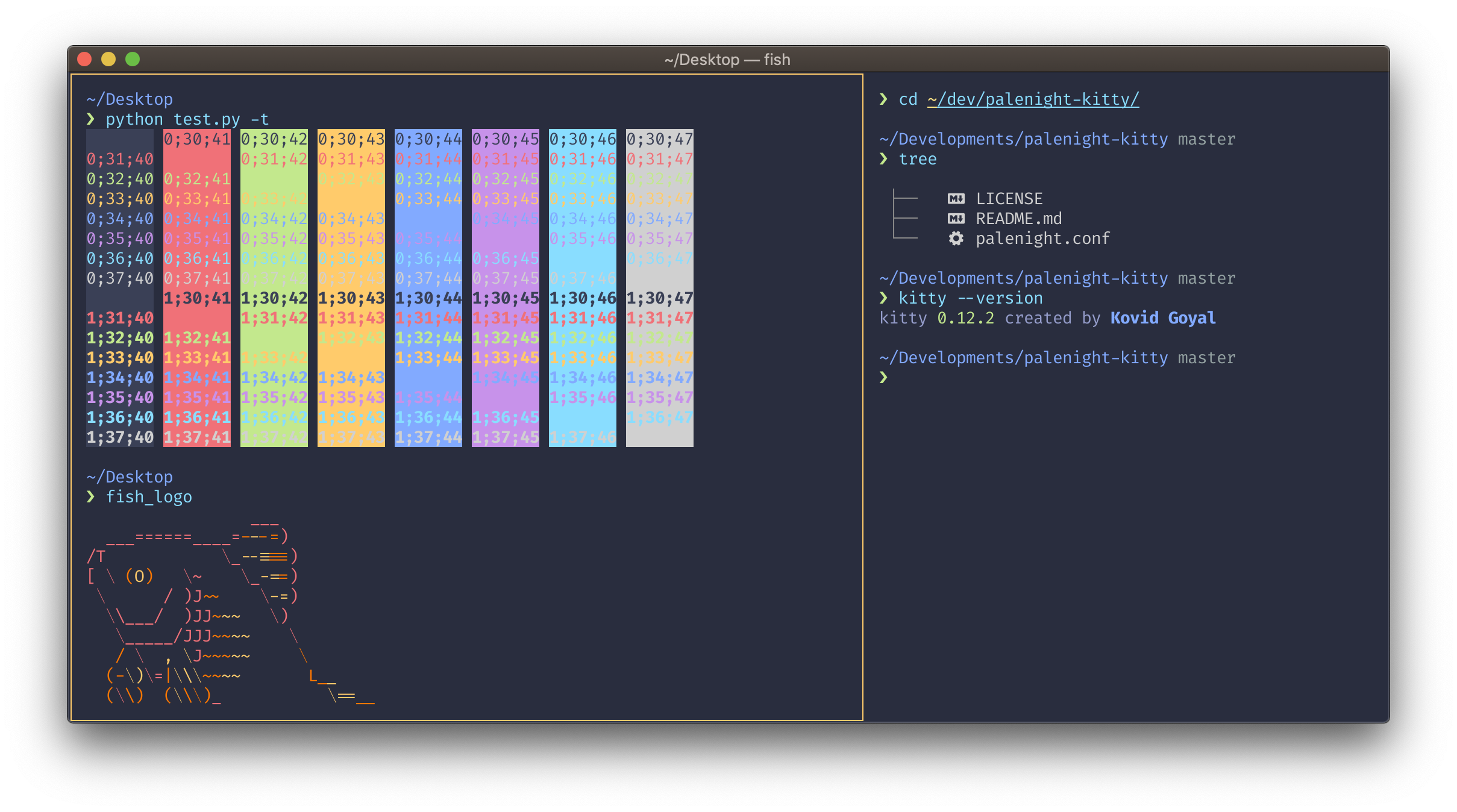The image size is (1457, 812).
Task: Click the bold '1;30;47' cell
Action: pos(660,298)
